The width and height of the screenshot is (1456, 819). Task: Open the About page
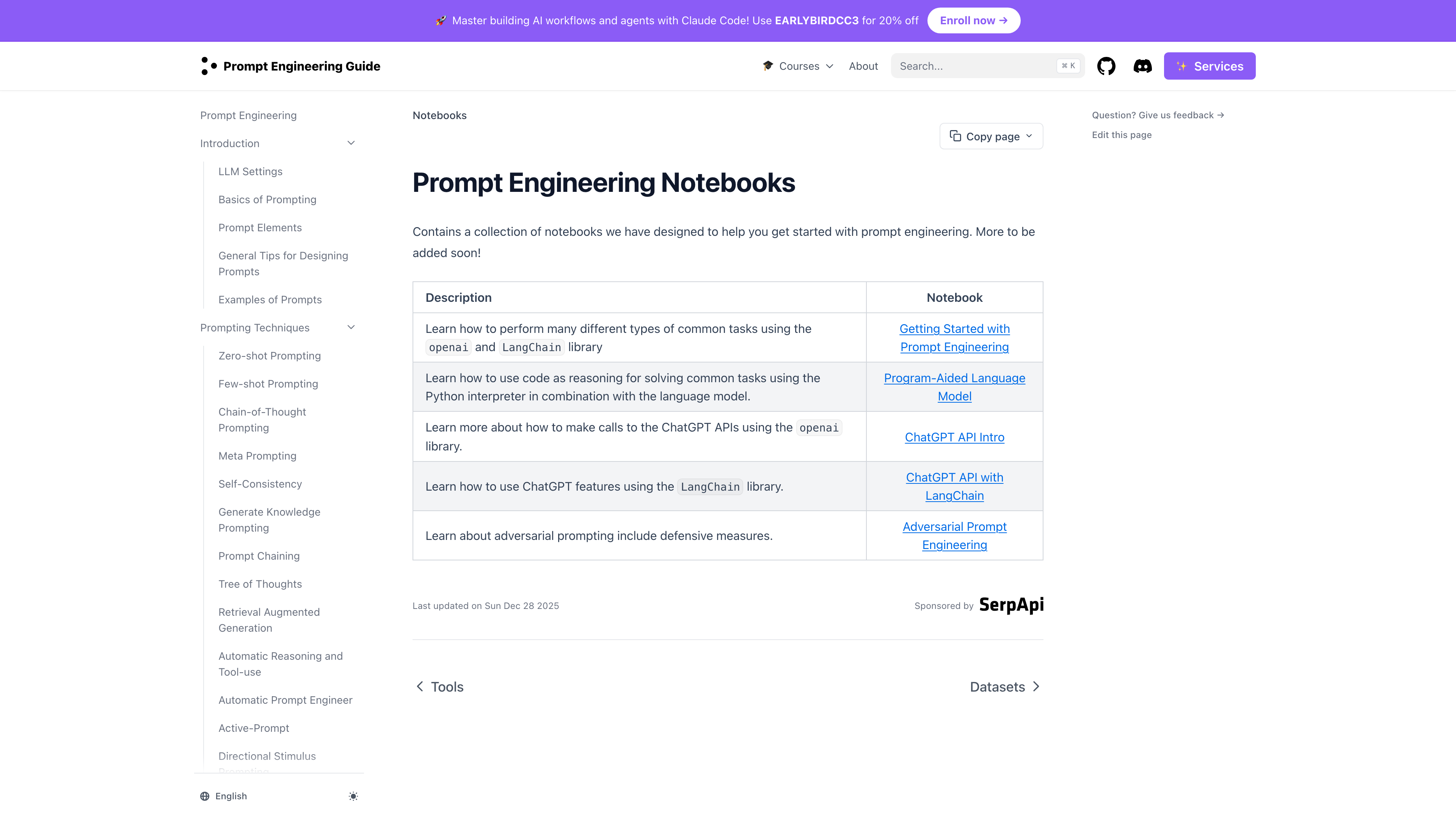pyautogui.click(x=863, y=66)
